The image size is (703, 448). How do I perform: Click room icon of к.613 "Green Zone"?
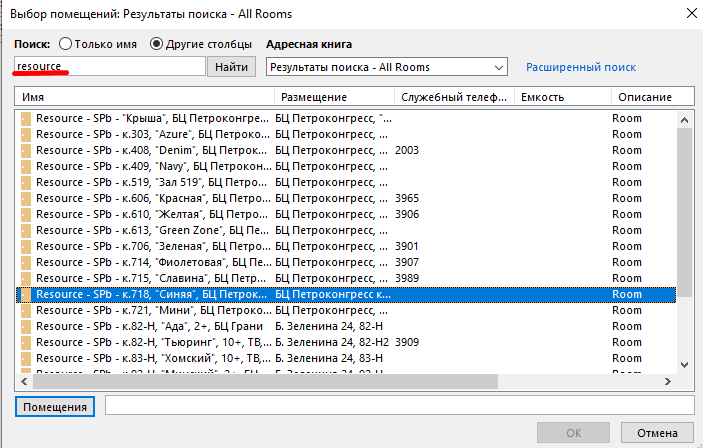click(x=26, y=230)
